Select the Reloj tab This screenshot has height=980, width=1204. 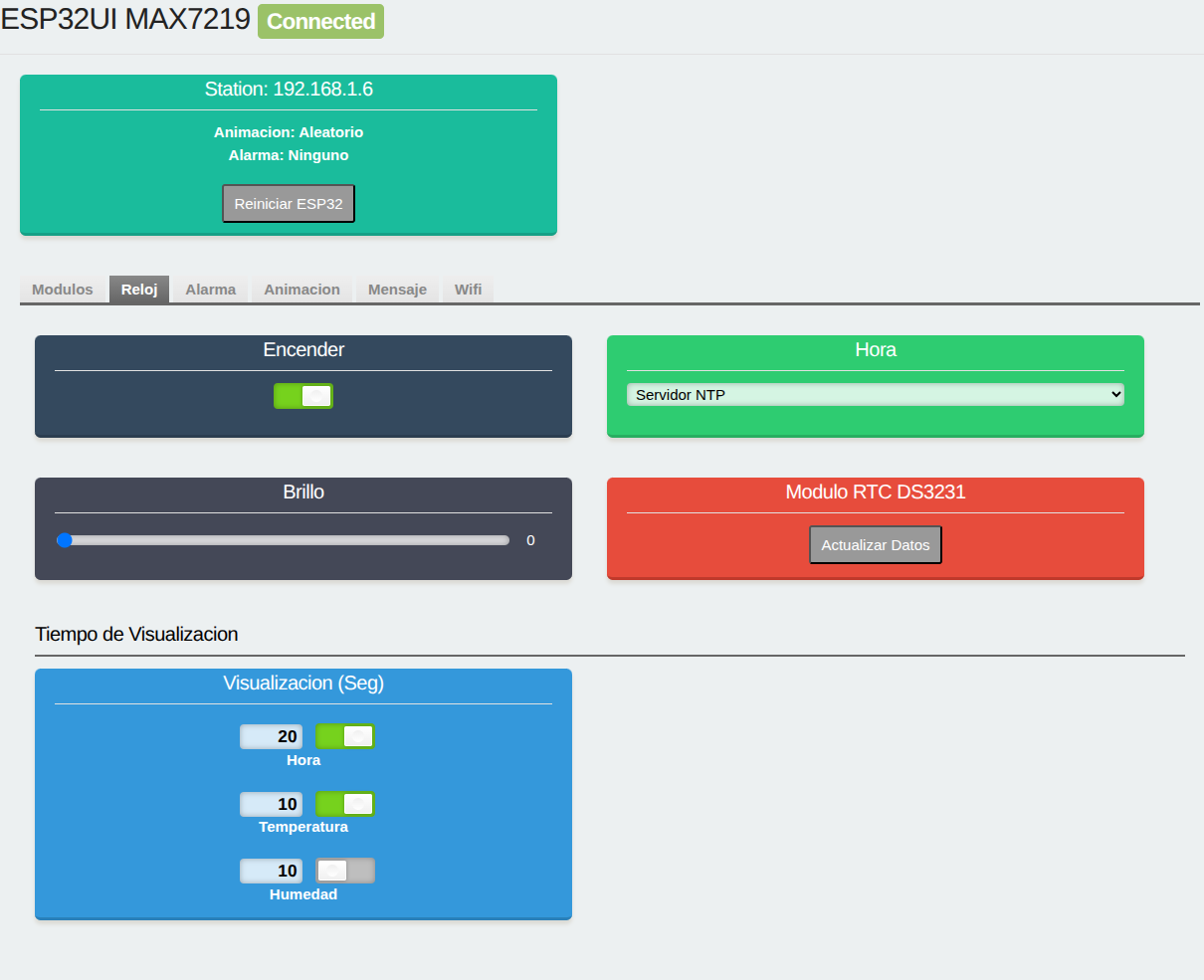[139, 290]
